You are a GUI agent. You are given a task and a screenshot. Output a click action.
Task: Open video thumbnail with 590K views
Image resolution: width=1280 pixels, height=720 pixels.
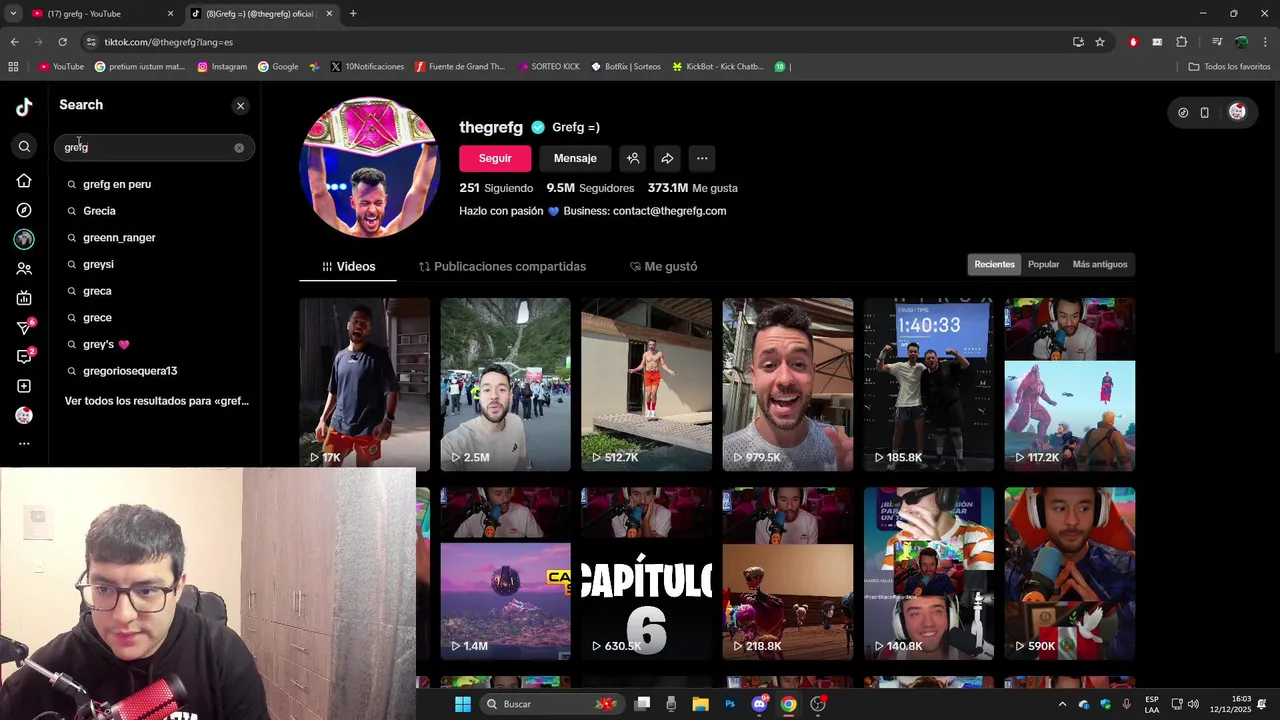point(1070,573)
